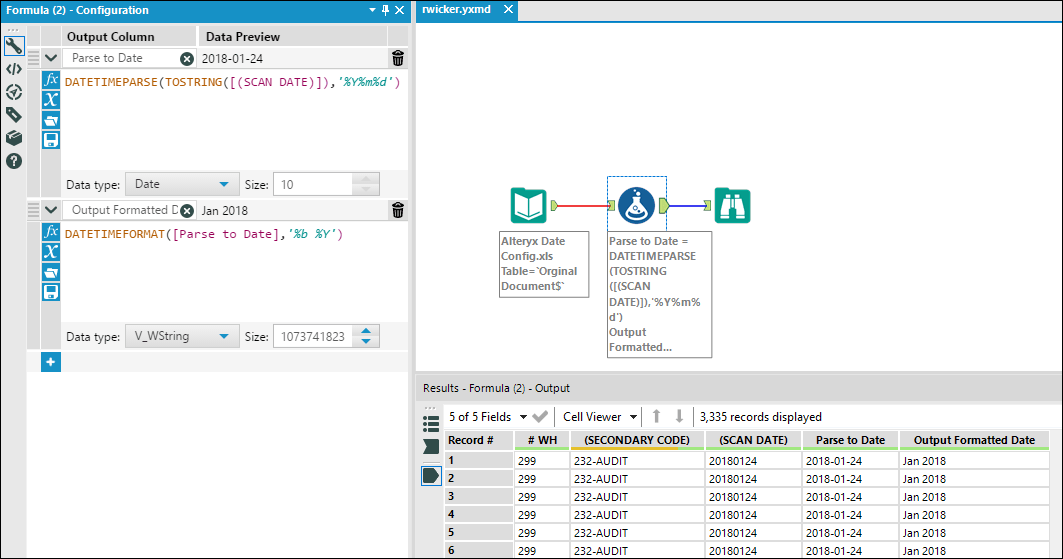Click the DATETIMEFORMAT expression editor
The image size is (1063, 559).
[235, 272]
